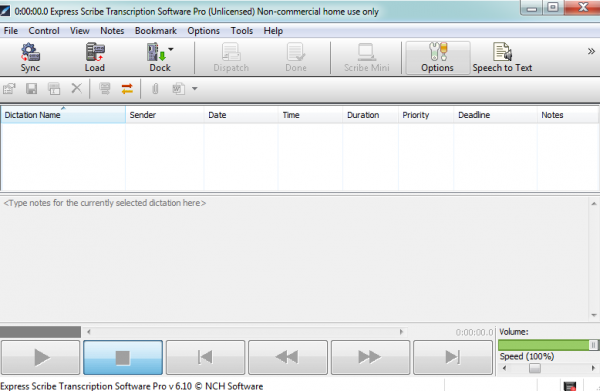Open the Bookmark menu
The height and width of the screenshot is (391, 600).
(156, 31)
